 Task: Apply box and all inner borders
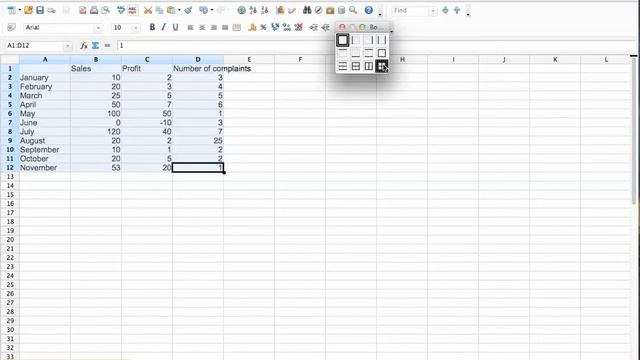tap(382, 66)
